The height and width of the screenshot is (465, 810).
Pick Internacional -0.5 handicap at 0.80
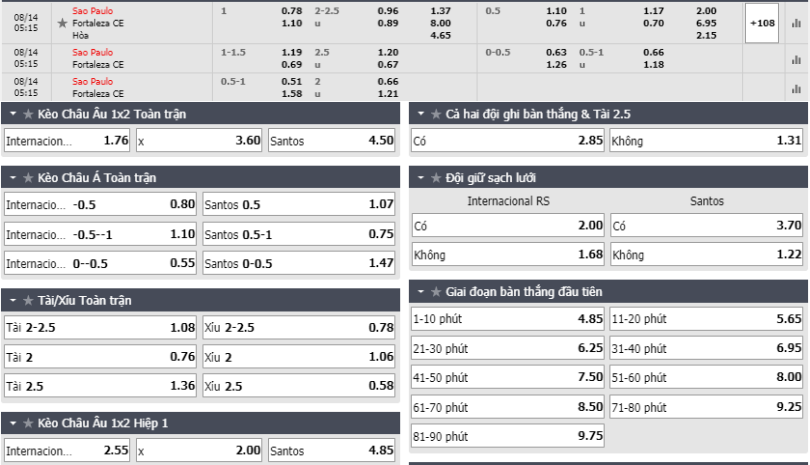pos(100,205)
